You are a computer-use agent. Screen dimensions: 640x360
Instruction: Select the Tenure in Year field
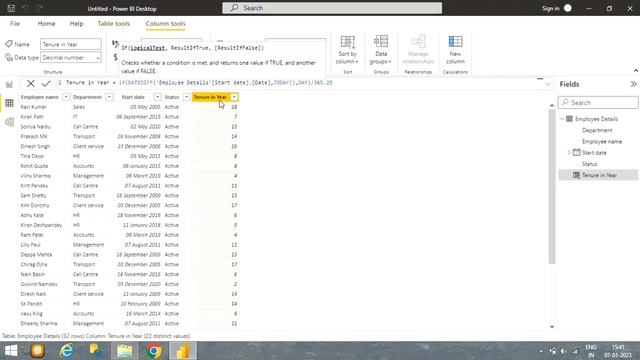pyautogui.click(x=598, y=175)
